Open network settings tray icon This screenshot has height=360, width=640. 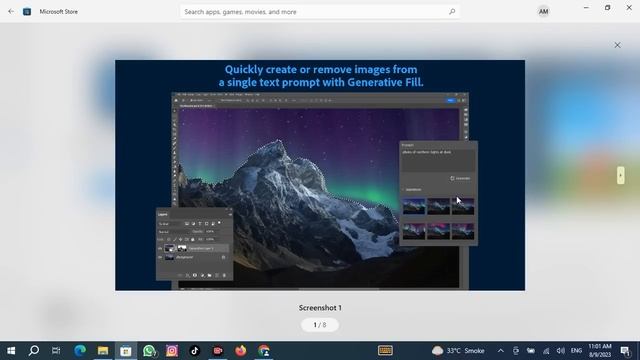pos(546,351)
